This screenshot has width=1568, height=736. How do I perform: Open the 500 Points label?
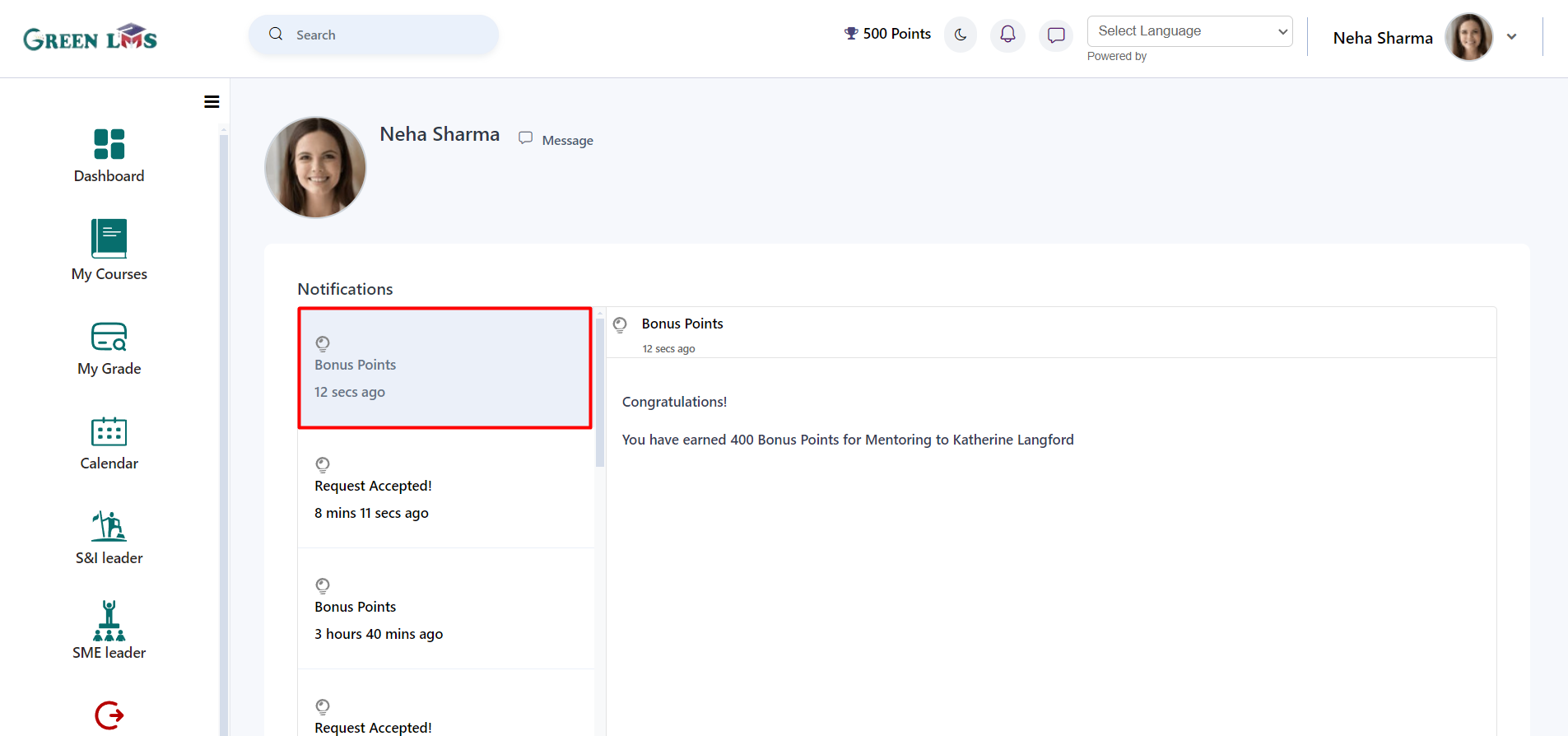897,34
